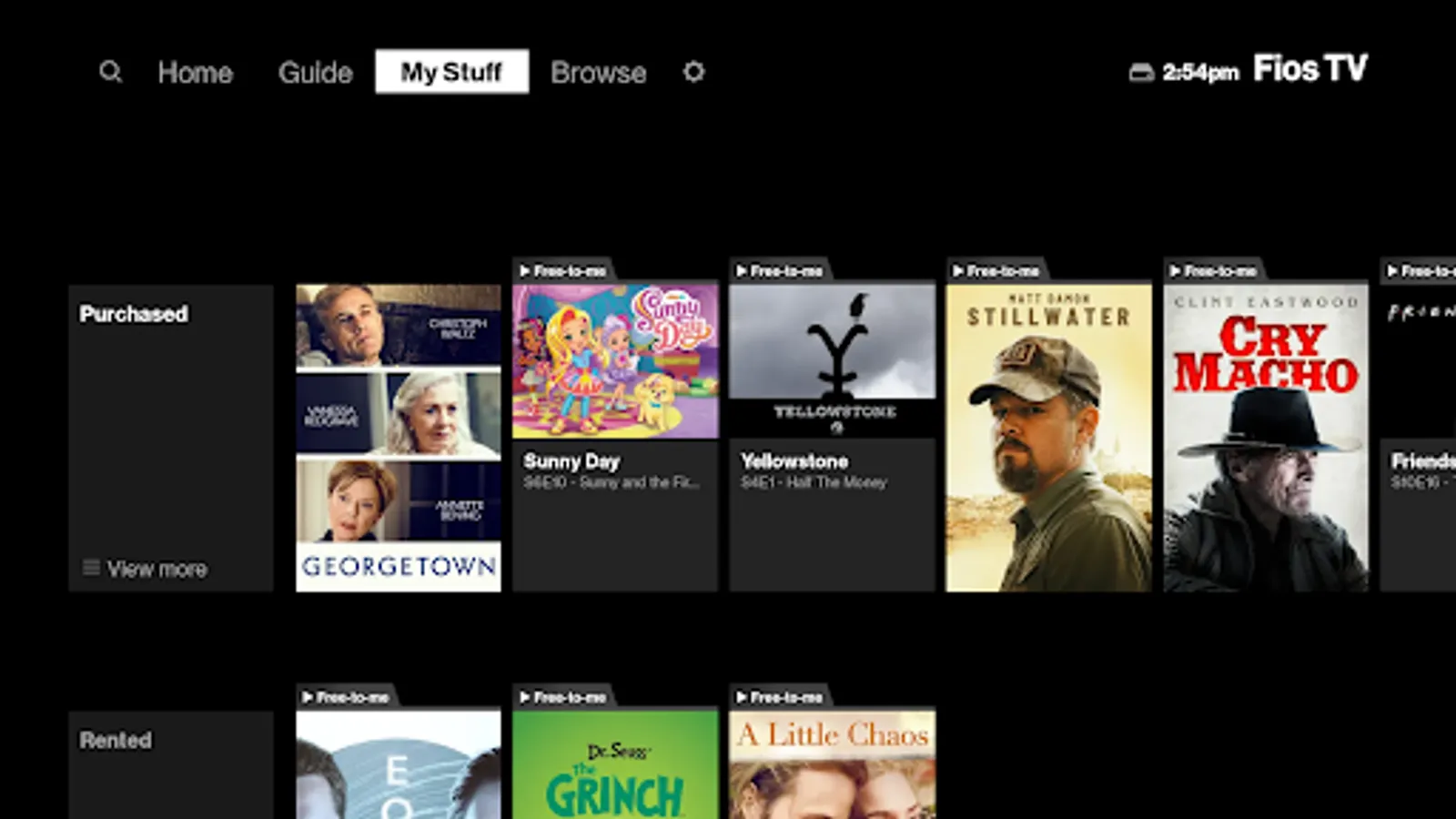Image resolution: width=1456 pixels, height=819 pixels.
Task: Open the Rented category tile
Action: [171, 765]
